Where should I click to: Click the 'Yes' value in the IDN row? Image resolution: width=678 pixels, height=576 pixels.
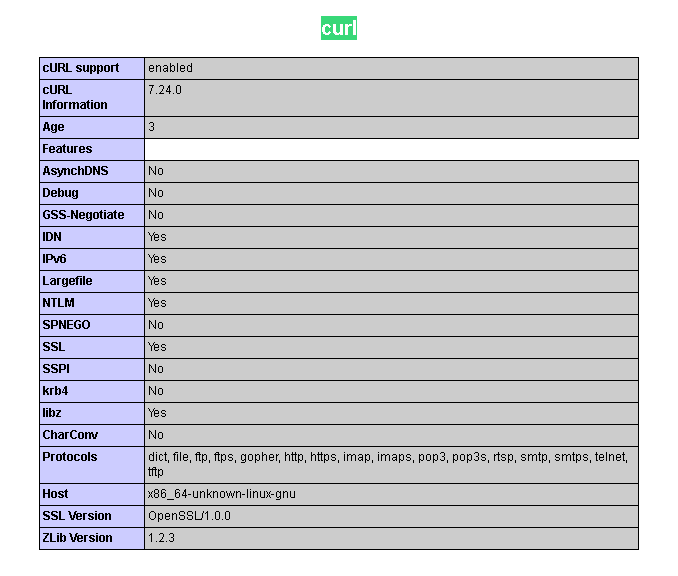click(x=157, y=237)
